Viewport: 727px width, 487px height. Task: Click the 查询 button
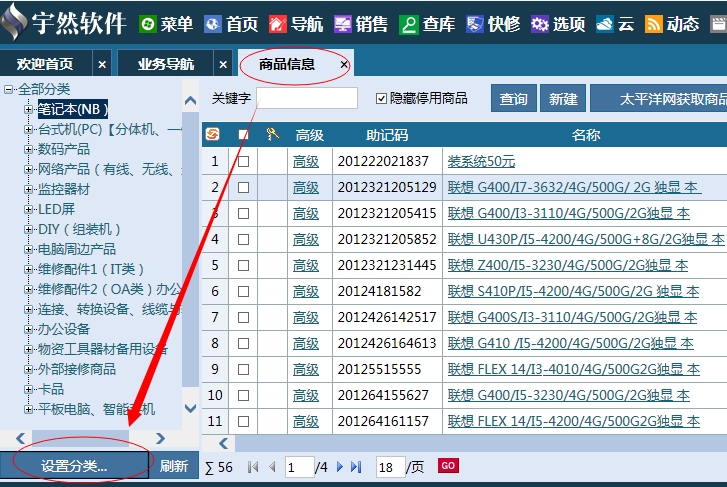pos(513,98)
